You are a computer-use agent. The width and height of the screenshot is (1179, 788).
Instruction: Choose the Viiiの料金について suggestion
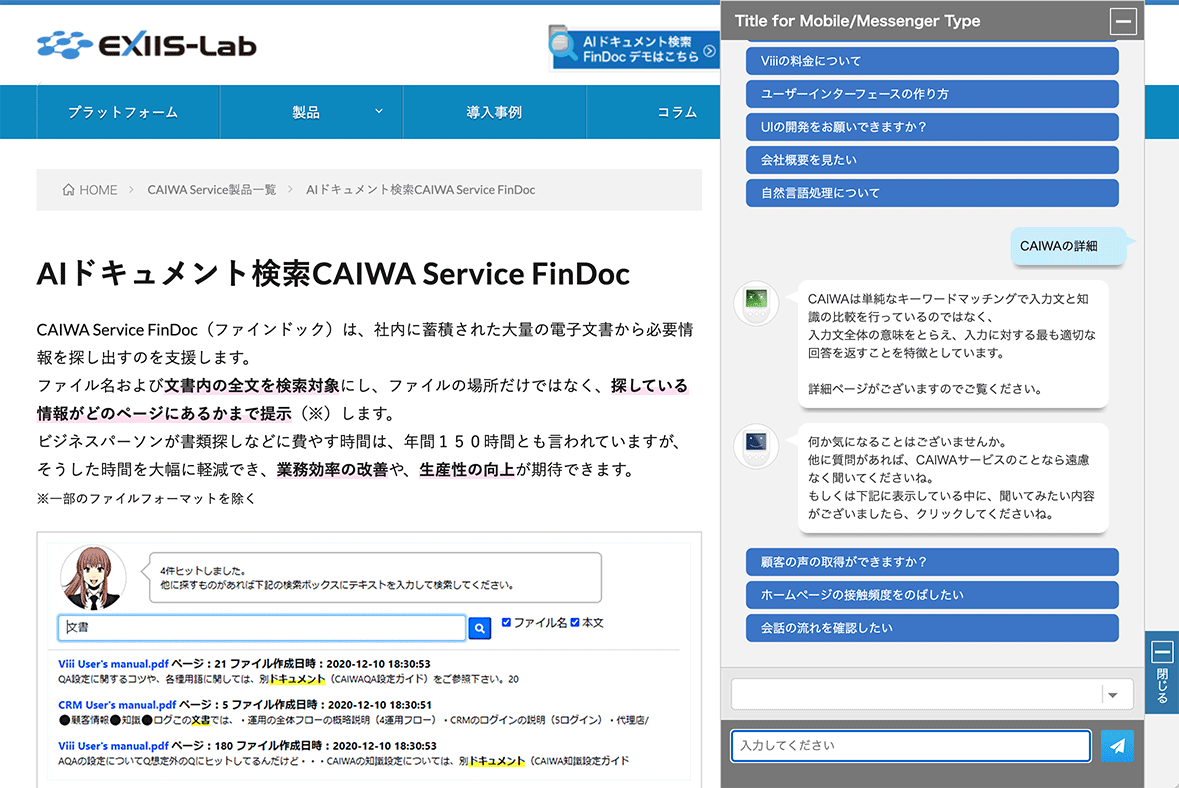pos(932,61)
